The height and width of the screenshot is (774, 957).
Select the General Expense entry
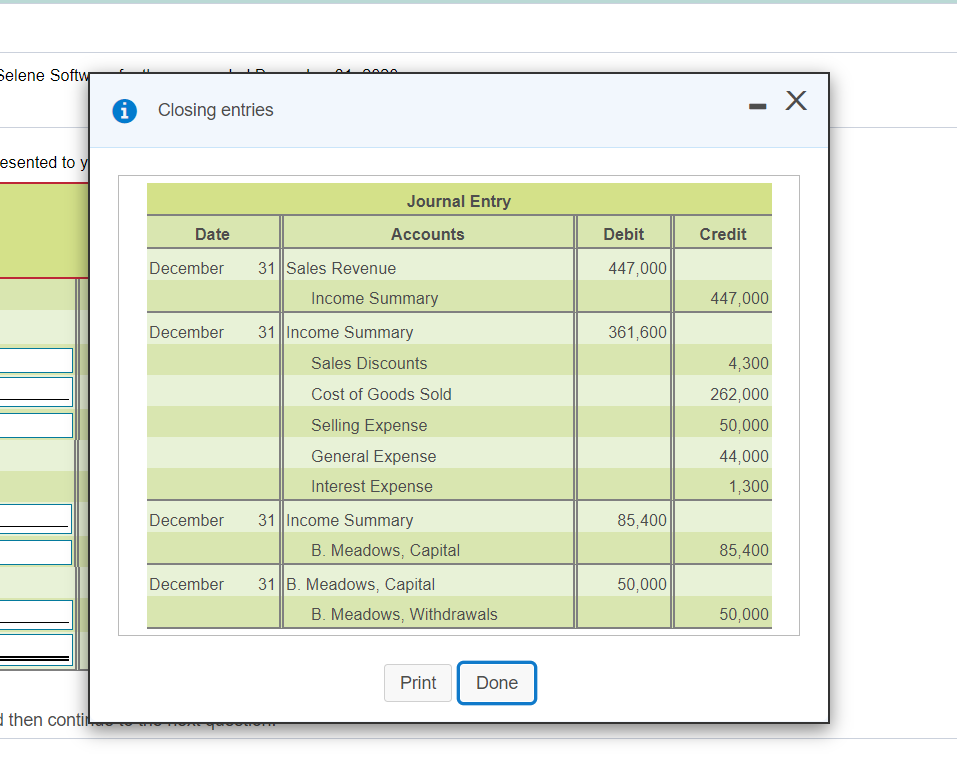373,456
